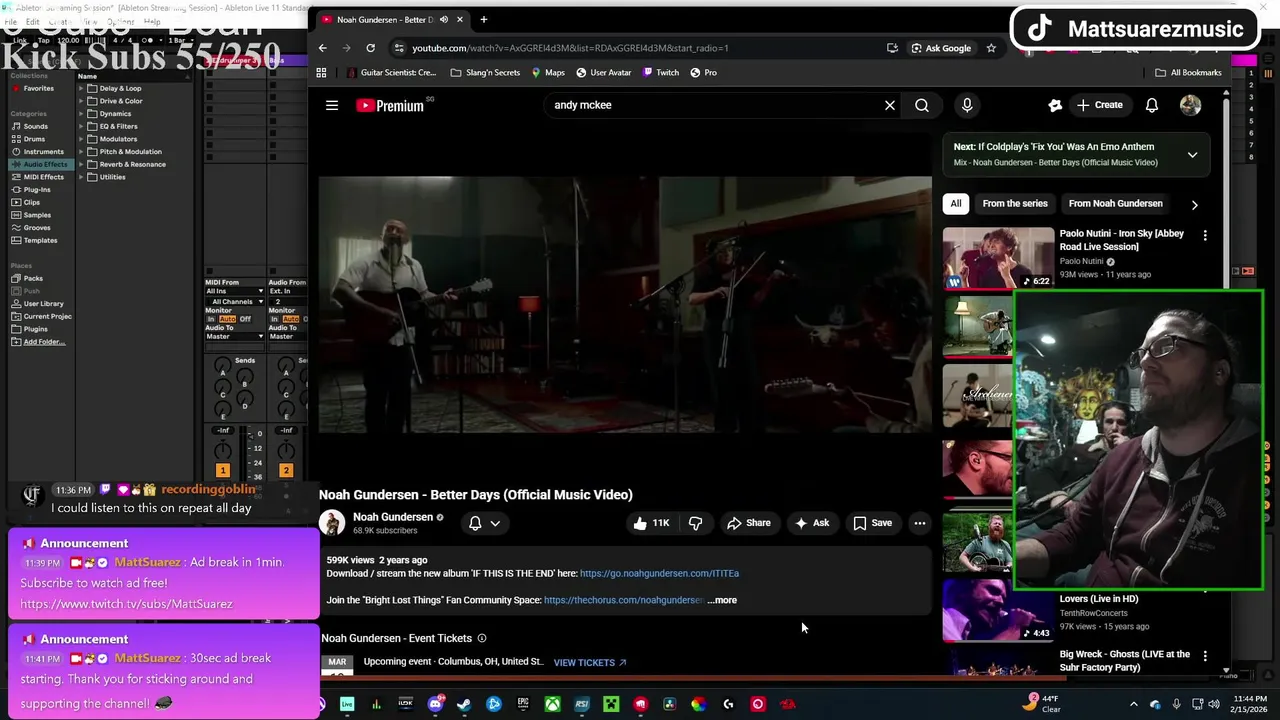Screen dimensions: 1280x720
Task: Open Xbox app from the taskbar
Action: pos(552,704)
